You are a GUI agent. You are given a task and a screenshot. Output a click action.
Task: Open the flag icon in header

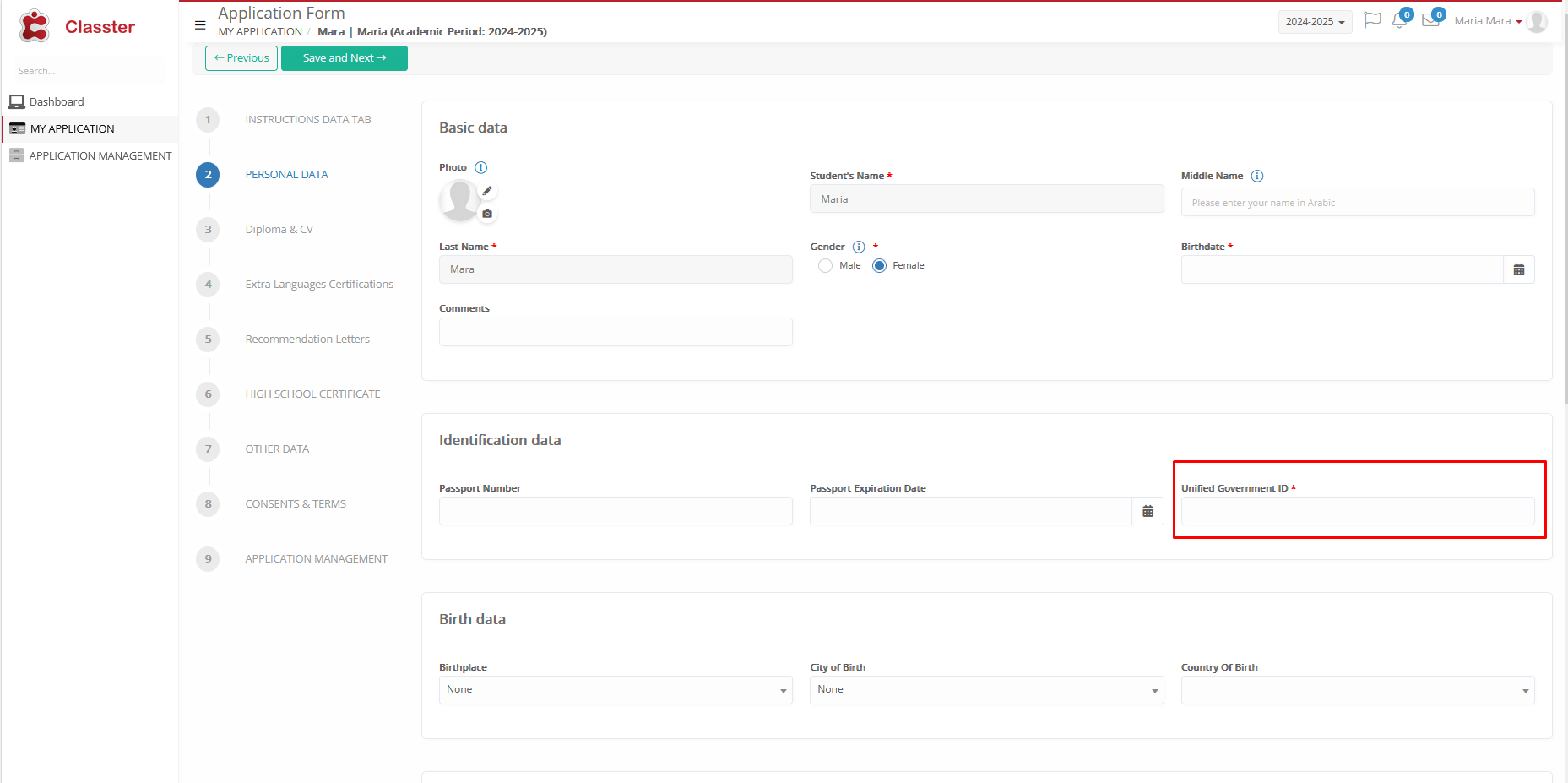click(x=1372, y=20)
